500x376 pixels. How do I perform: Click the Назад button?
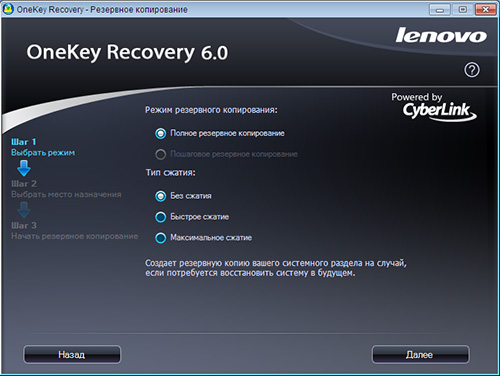[72, 354]
